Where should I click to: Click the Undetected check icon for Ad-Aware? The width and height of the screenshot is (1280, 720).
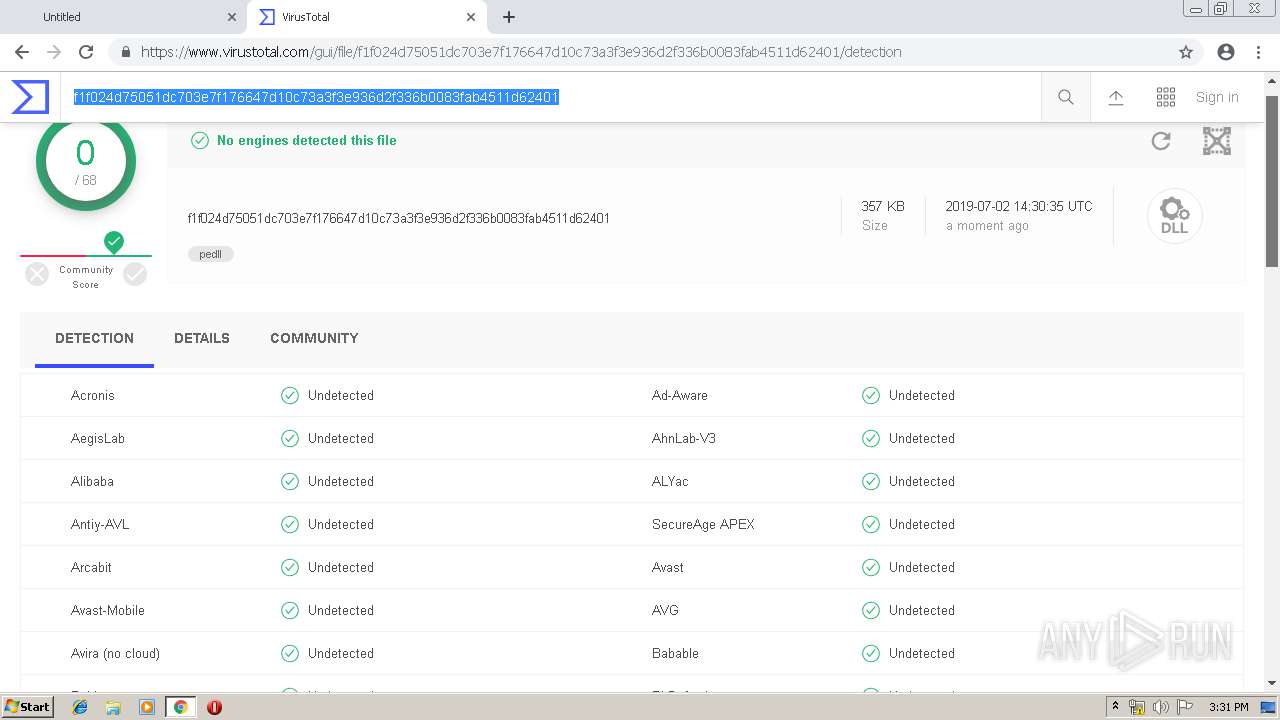coord(871,395)
